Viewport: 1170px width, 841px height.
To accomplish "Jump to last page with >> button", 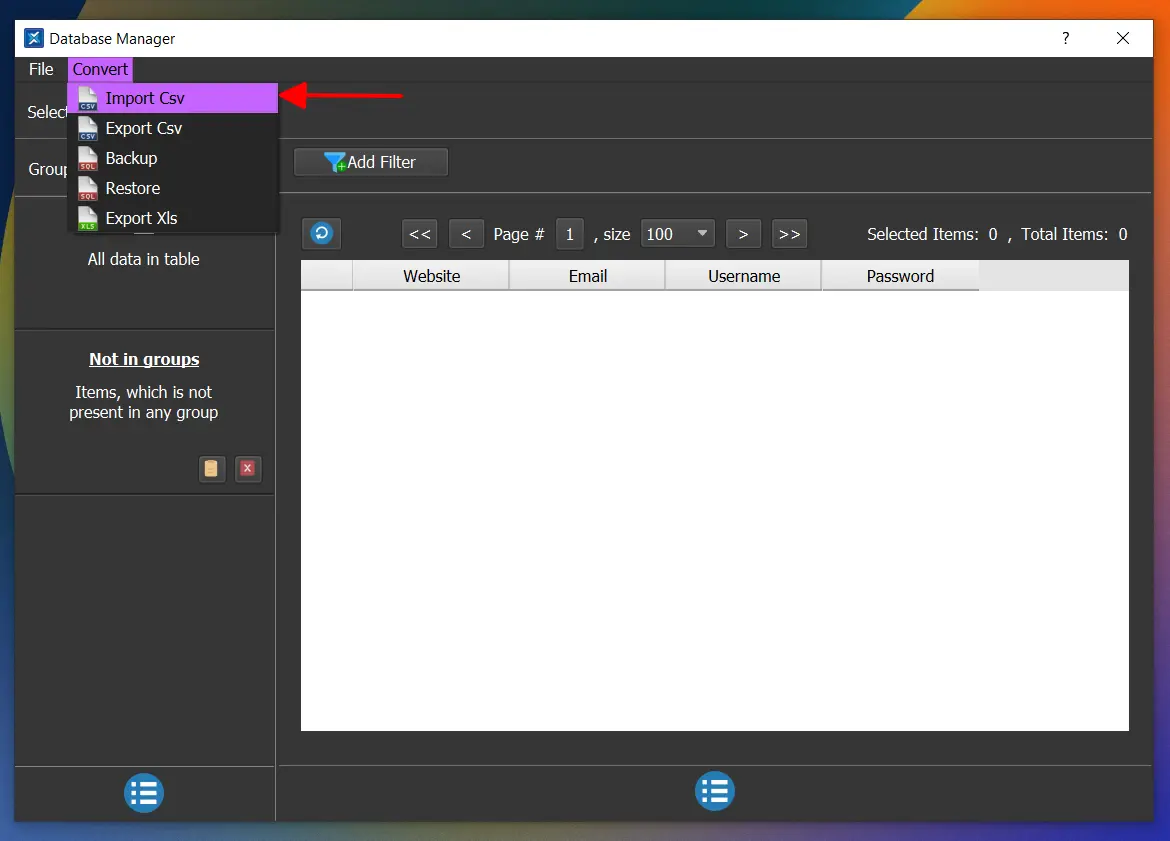I will (789, 234).
